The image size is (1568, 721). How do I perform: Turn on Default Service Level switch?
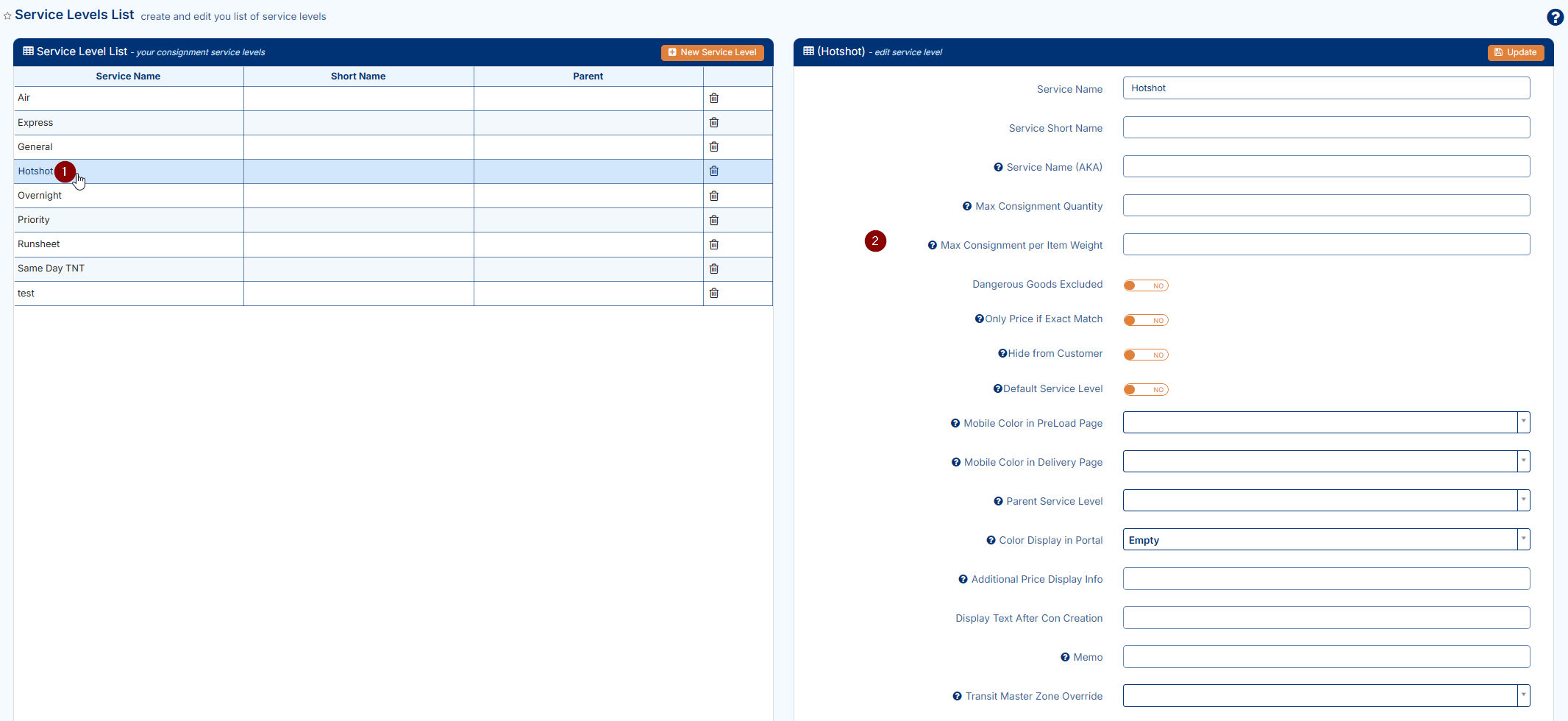coord(1145,389)
